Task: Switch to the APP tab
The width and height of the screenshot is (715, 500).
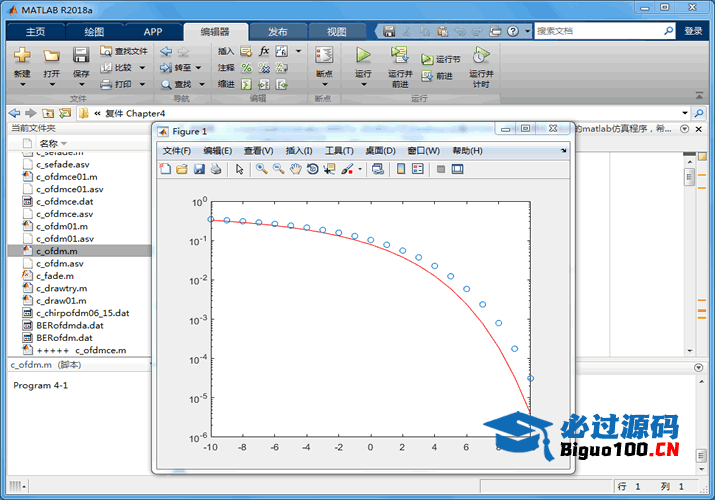Action: [153, 32]
